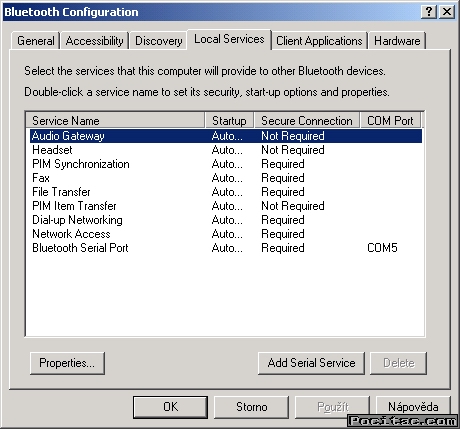
Task: Switch to the Hardware tab
Action: tap(397, 41)
